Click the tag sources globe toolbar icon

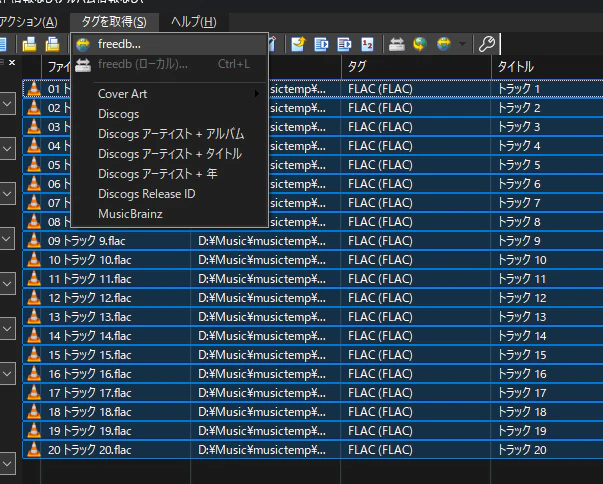[443, 44]
